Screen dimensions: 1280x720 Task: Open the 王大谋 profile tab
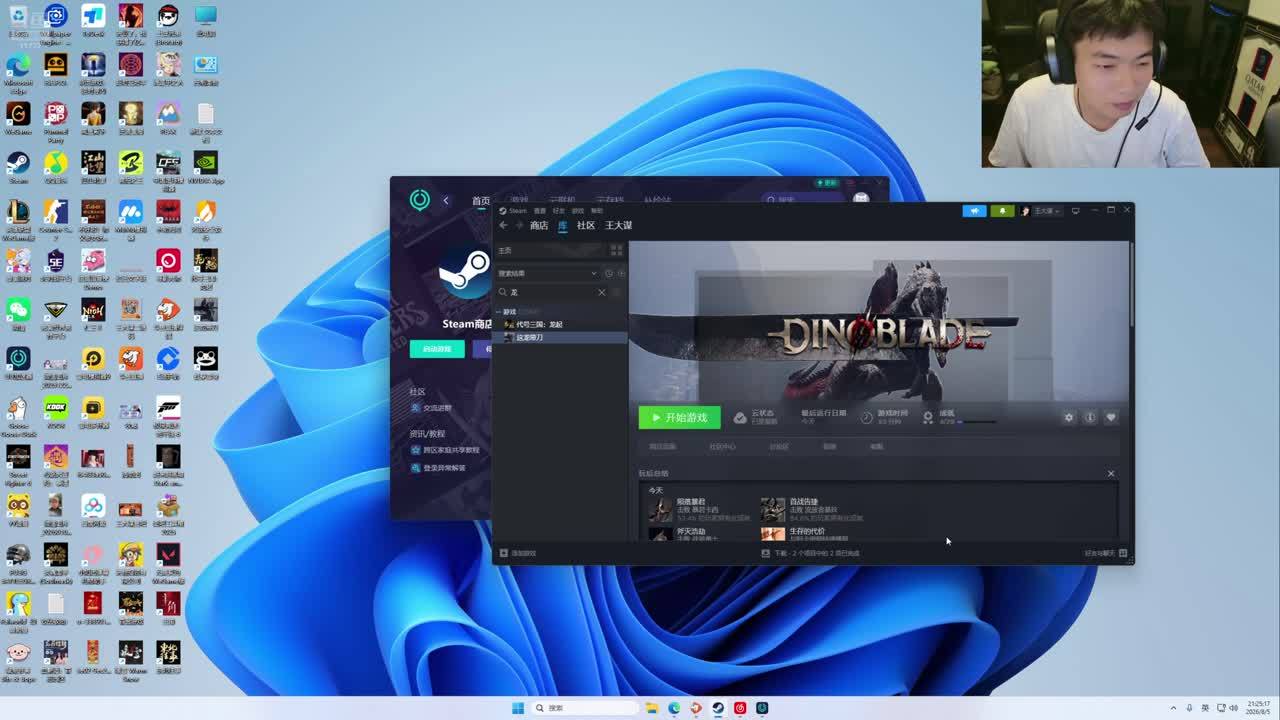618,226
